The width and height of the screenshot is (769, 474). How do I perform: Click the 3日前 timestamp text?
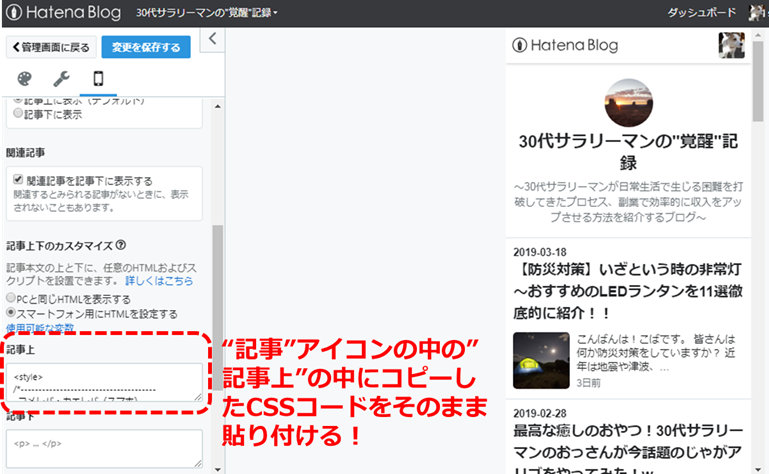(588, 382)
